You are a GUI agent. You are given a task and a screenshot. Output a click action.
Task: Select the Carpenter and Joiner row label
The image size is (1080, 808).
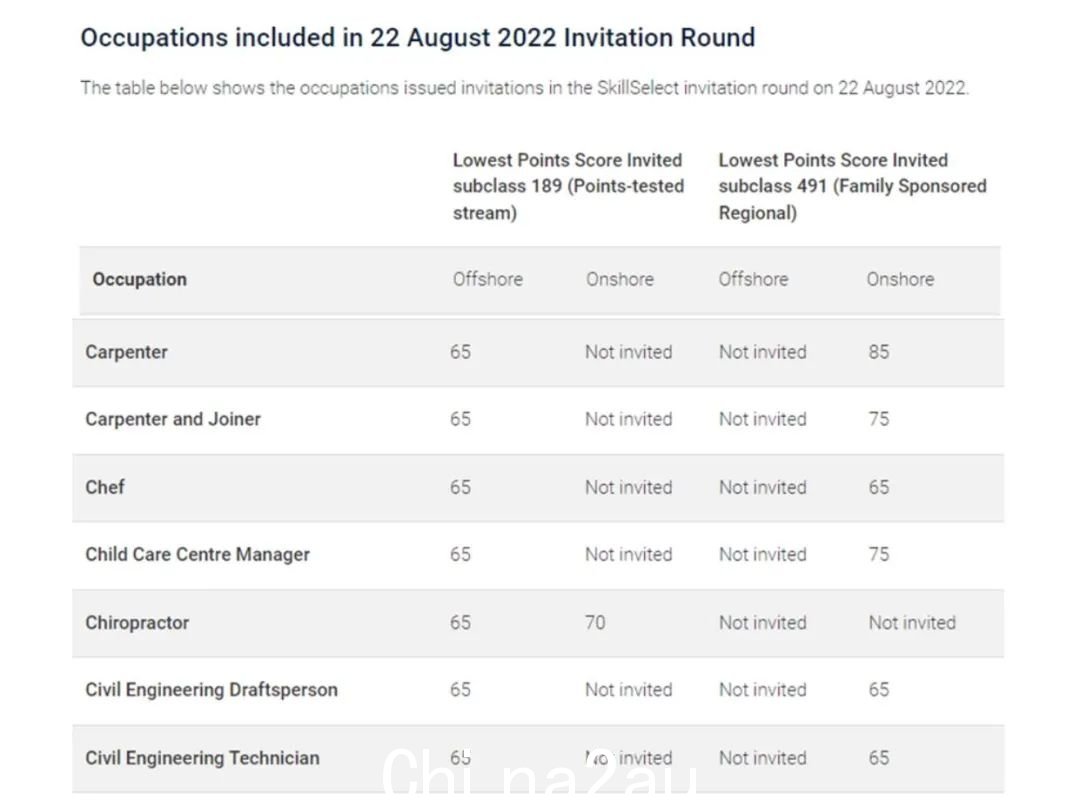pyautogui.click(x=173, y=419)
